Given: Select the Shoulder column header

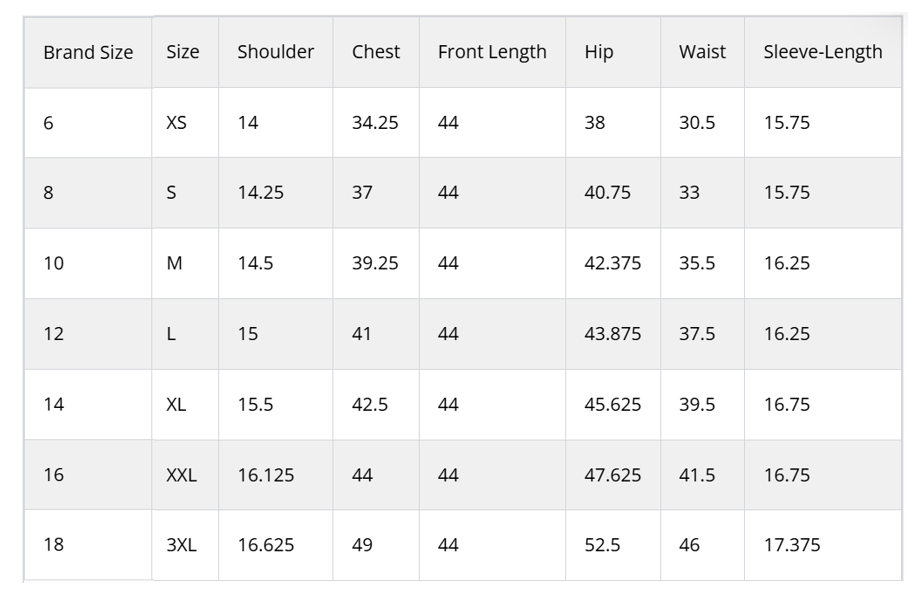Looking at the screenshot, I should click(x=275, y=52).
